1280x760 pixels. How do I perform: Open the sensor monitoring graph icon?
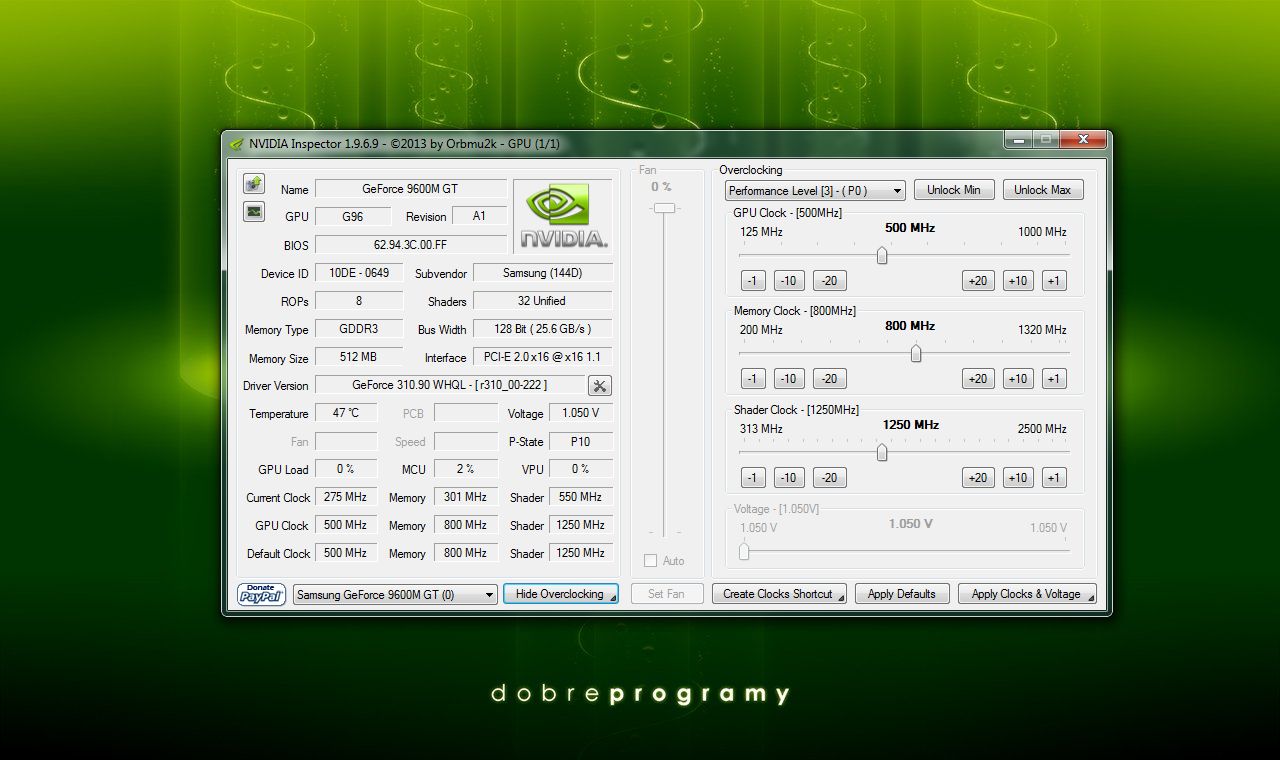pos(254,211)
